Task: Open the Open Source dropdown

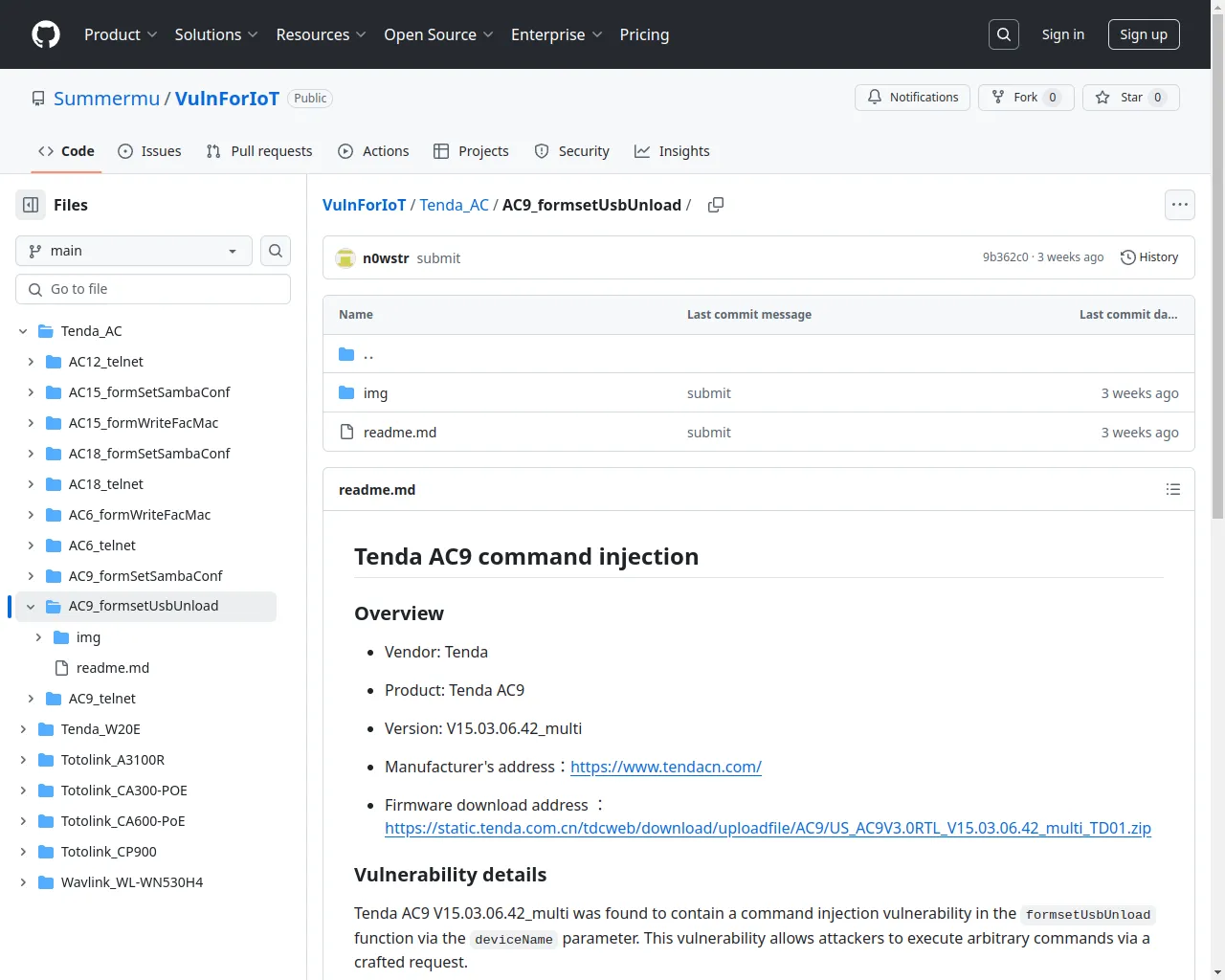Action: pos(438,34)
